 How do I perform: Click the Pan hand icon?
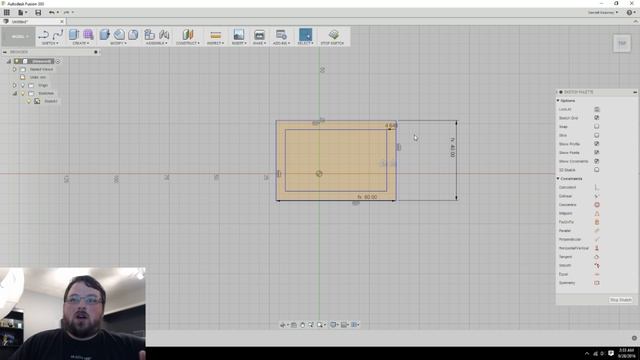coord(302,325)
